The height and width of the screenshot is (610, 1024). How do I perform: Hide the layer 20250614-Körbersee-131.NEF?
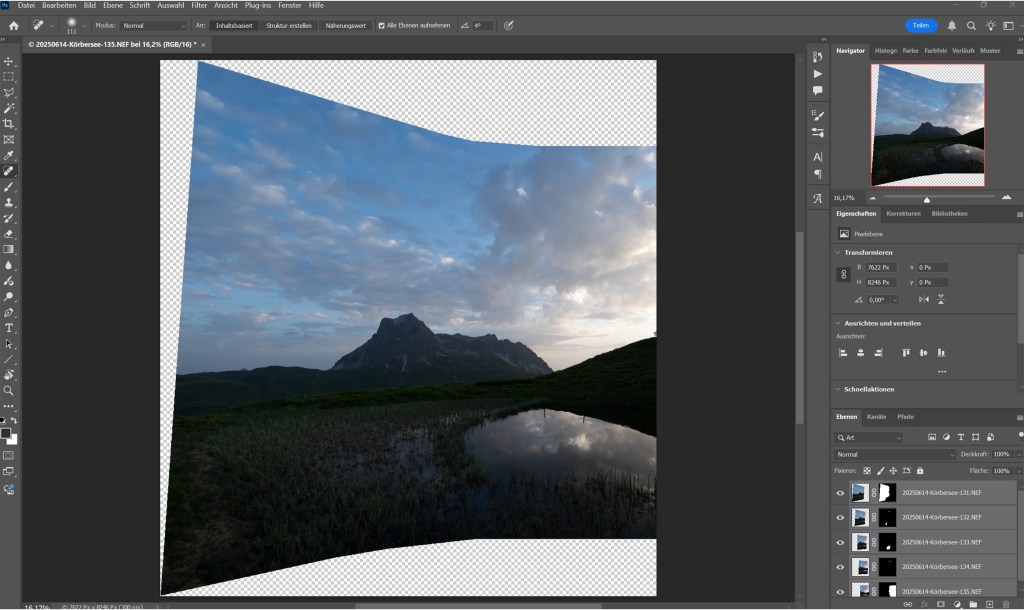[841, 492]
